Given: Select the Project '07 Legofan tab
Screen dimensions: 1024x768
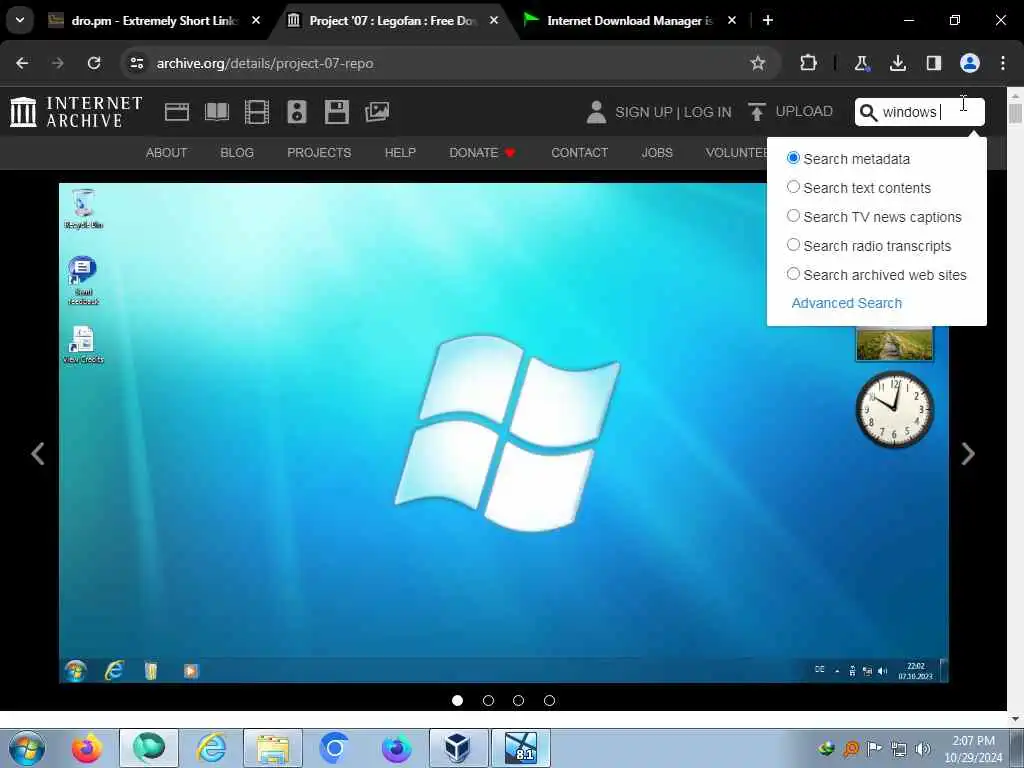Looking at the screenshot, I should point(392,21).
